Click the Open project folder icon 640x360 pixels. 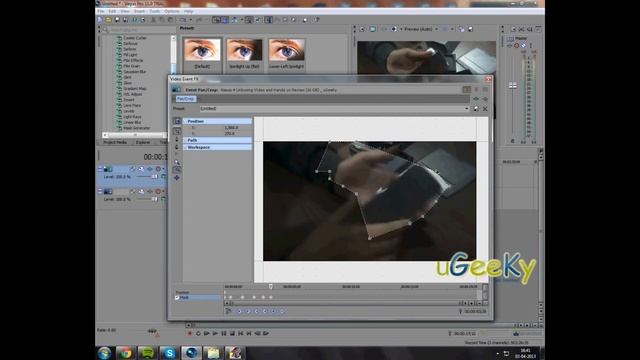pos(109,20)
